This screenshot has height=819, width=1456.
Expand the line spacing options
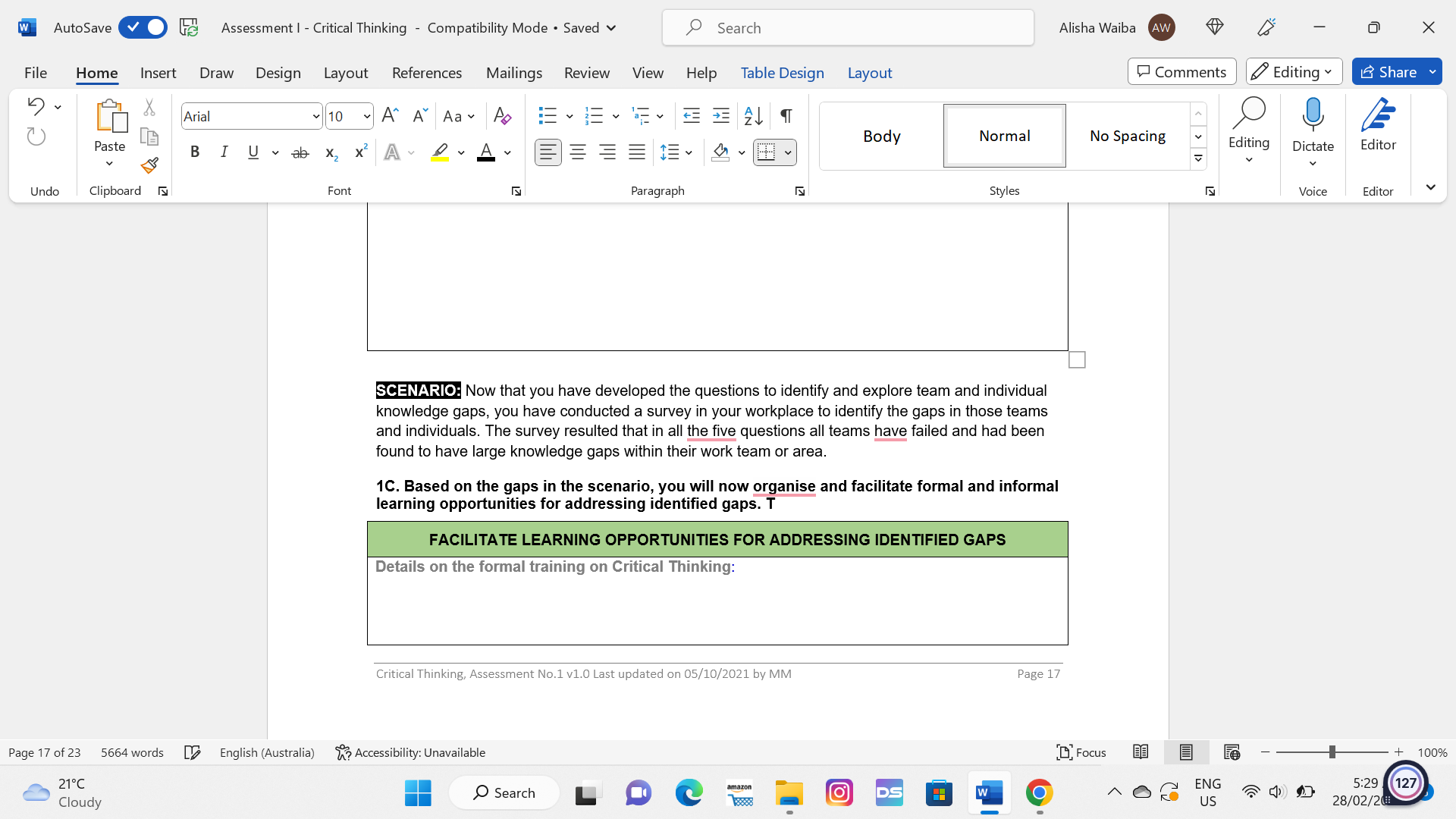pyautogui.click(x=689, y=152)
